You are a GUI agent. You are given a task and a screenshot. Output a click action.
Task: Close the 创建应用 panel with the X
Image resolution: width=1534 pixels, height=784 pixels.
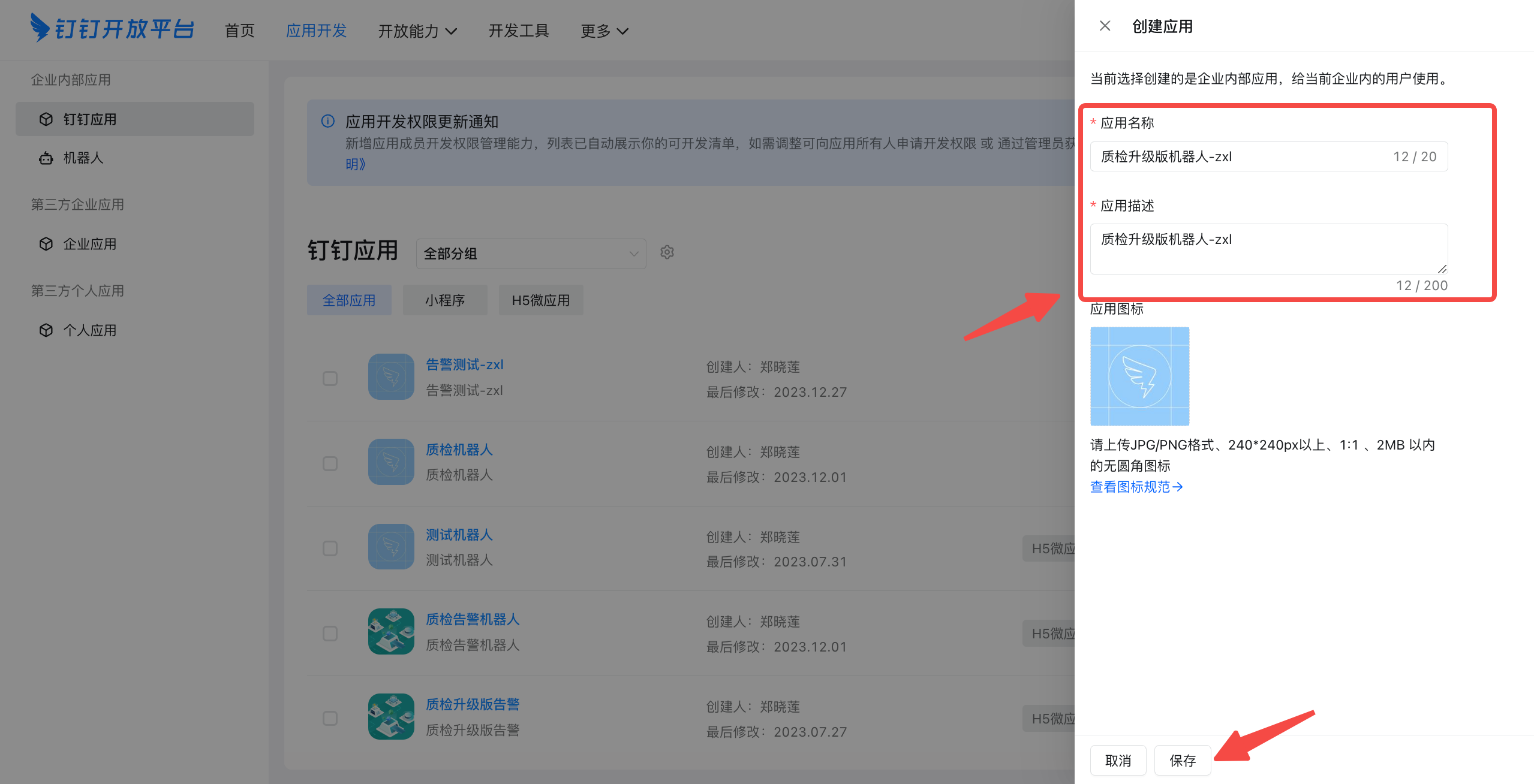(x=1105, y=26)
